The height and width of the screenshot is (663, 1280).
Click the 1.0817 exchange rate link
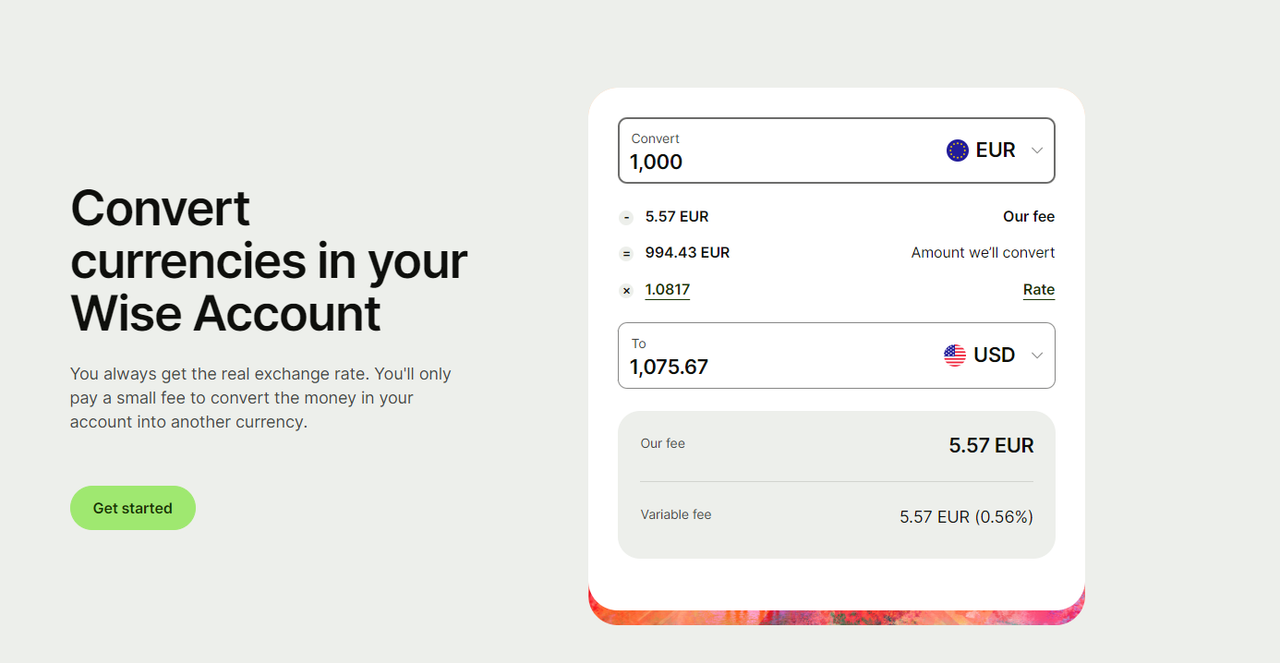[667, 290]
